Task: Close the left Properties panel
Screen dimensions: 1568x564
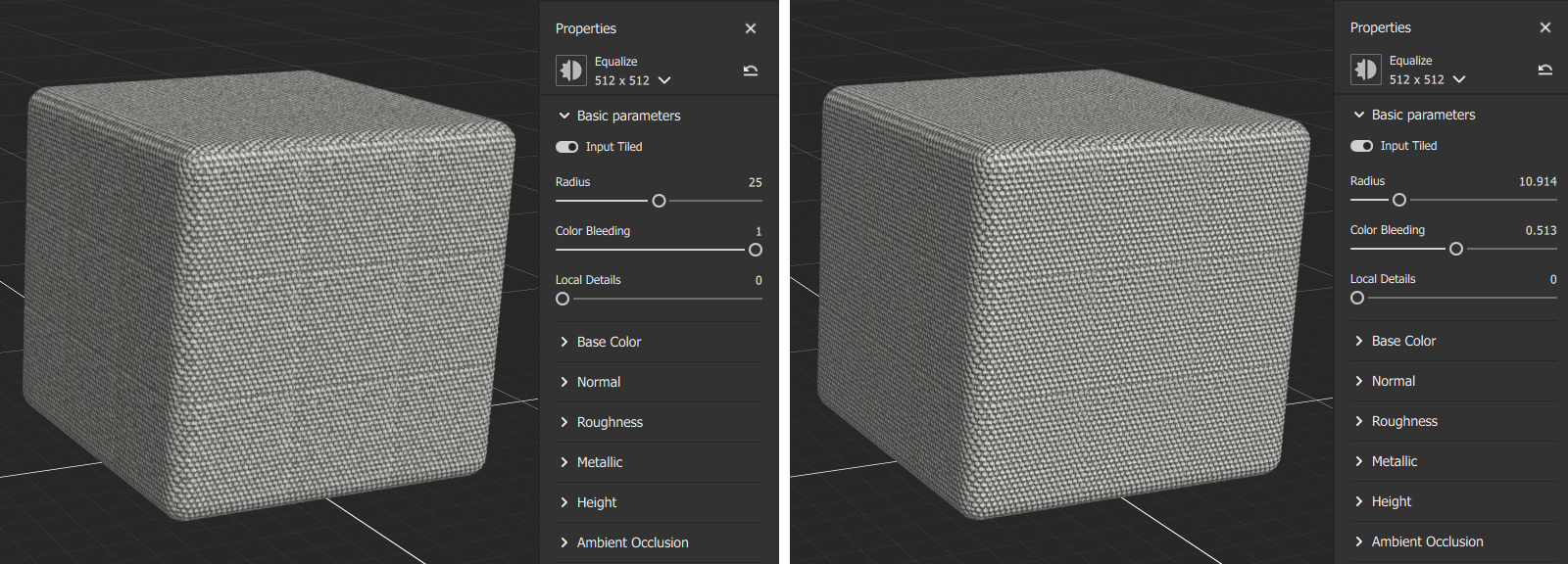Action: click(x=751, y=28)
